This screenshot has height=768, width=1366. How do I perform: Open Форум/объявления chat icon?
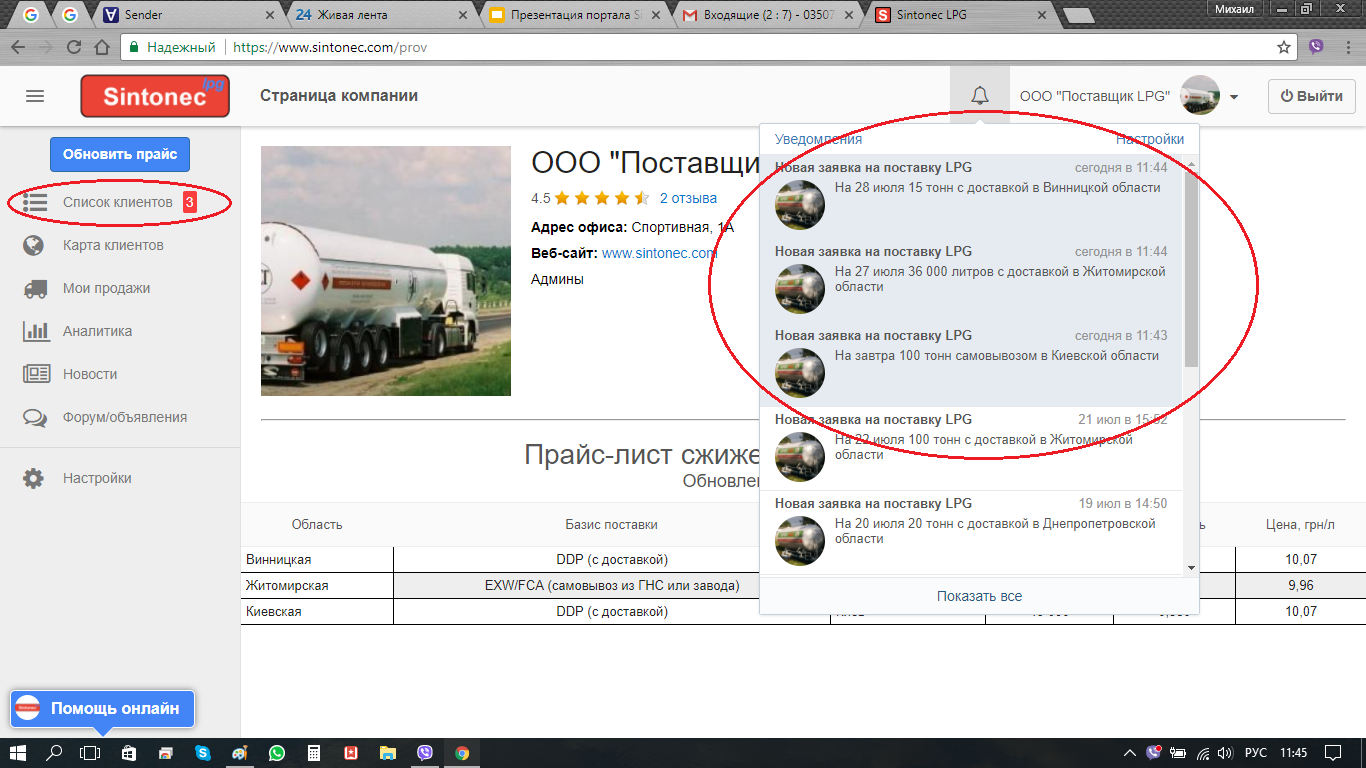pyautogui.click(x=35, y=417)
